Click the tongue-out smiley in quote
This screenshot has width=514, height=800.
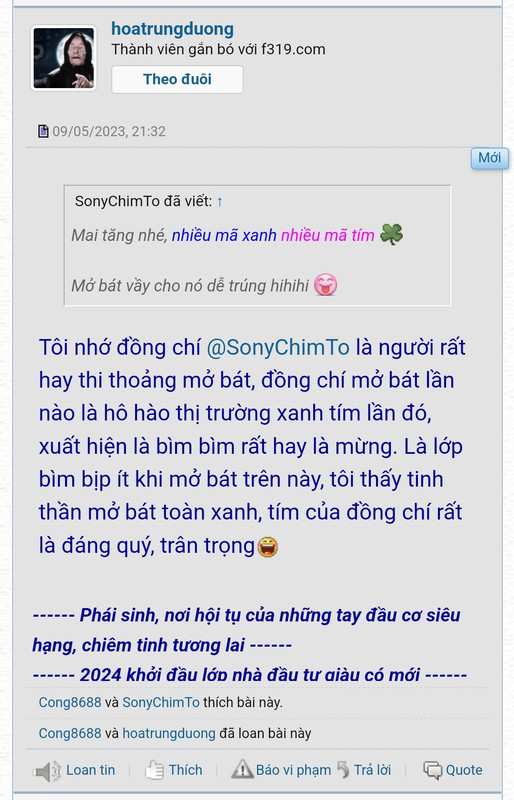point(325,285)
